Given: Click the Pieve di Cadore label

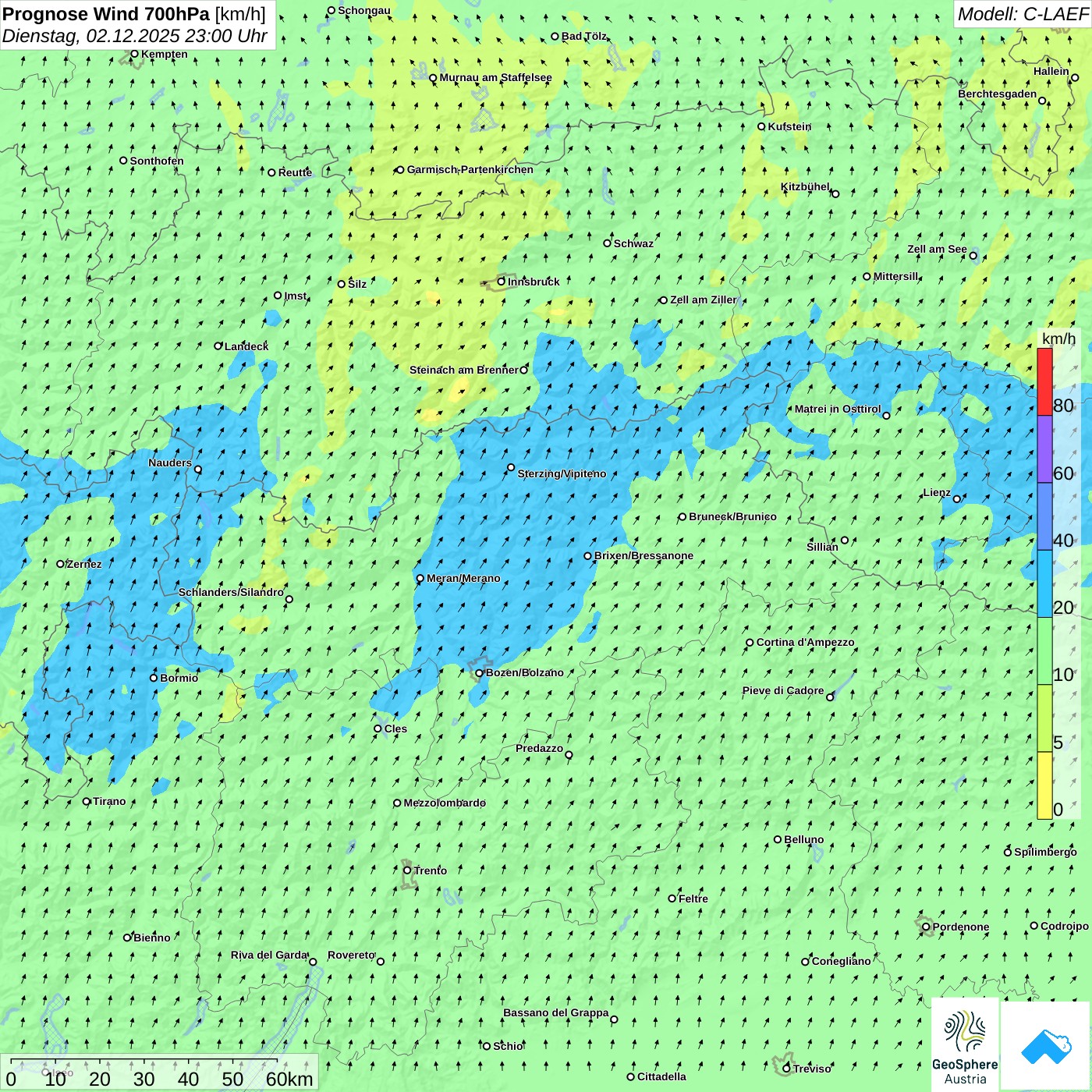Looking at the screenshot, I should (782, 690).
